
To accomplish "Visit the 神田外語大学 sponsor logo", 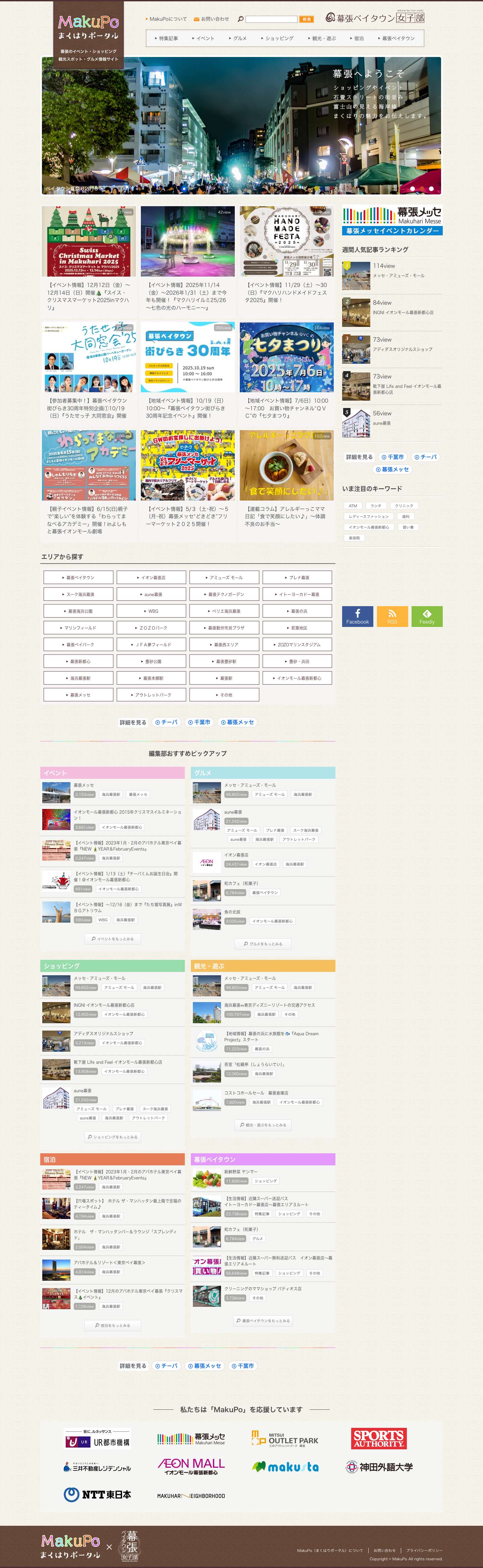I will pos(379,1467).
